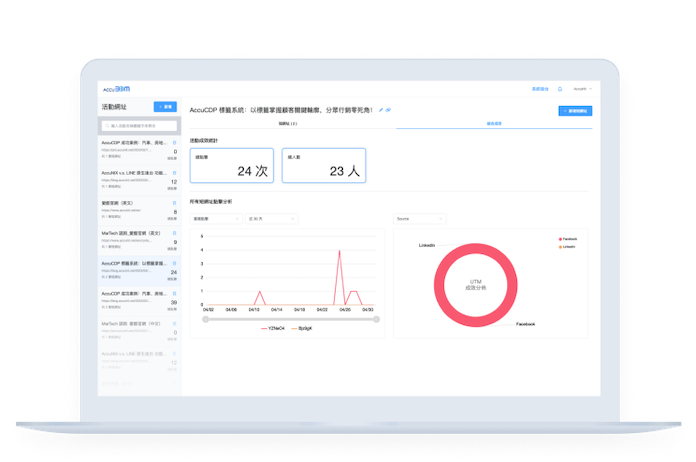Select the AccuCDP campaign row showing 39
Image resolution: width=696 pixels, height=462 pixels.
(139, 301)
